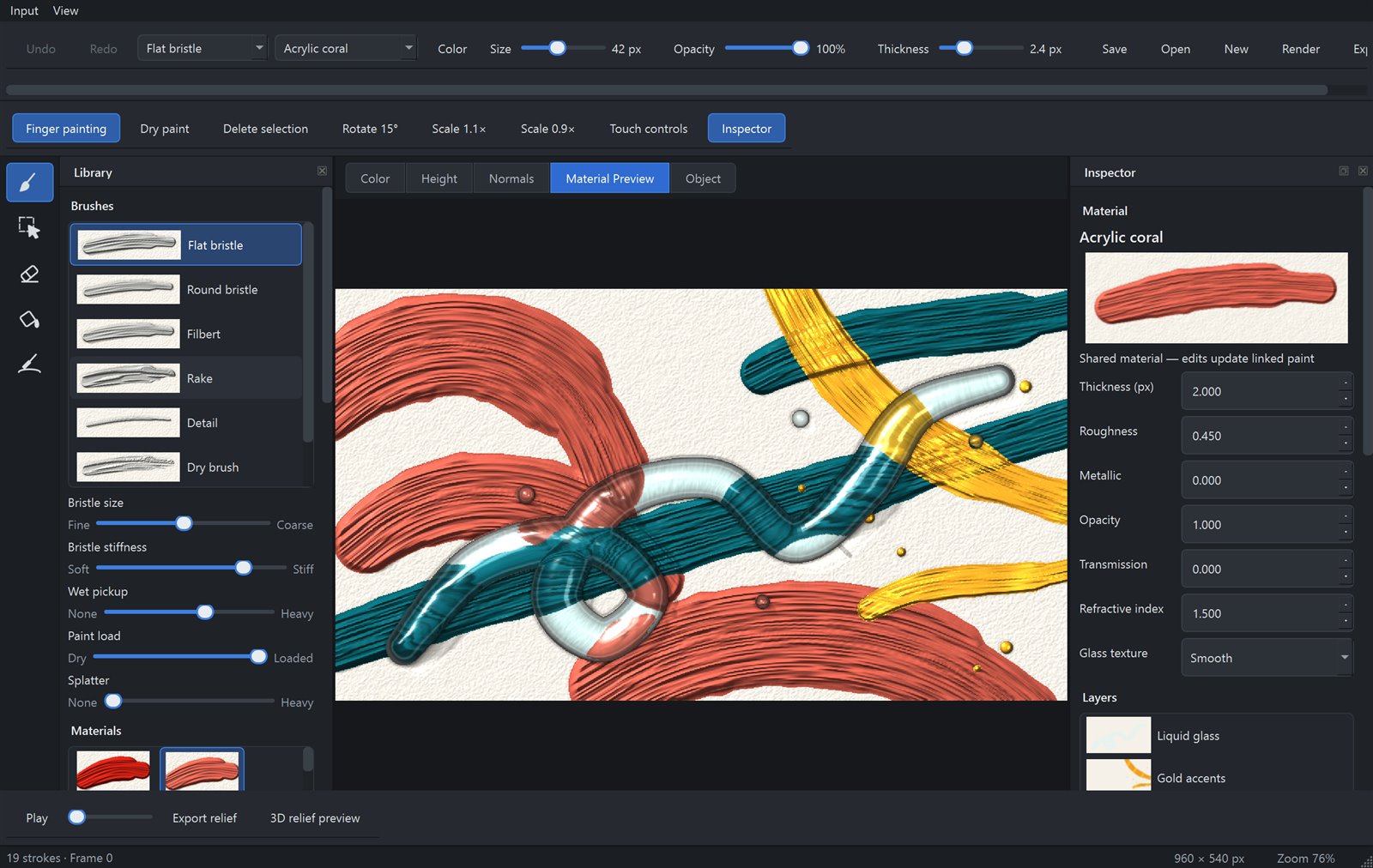Close the Inspector panel
1373x868 pixels.
coord(1363,171)
